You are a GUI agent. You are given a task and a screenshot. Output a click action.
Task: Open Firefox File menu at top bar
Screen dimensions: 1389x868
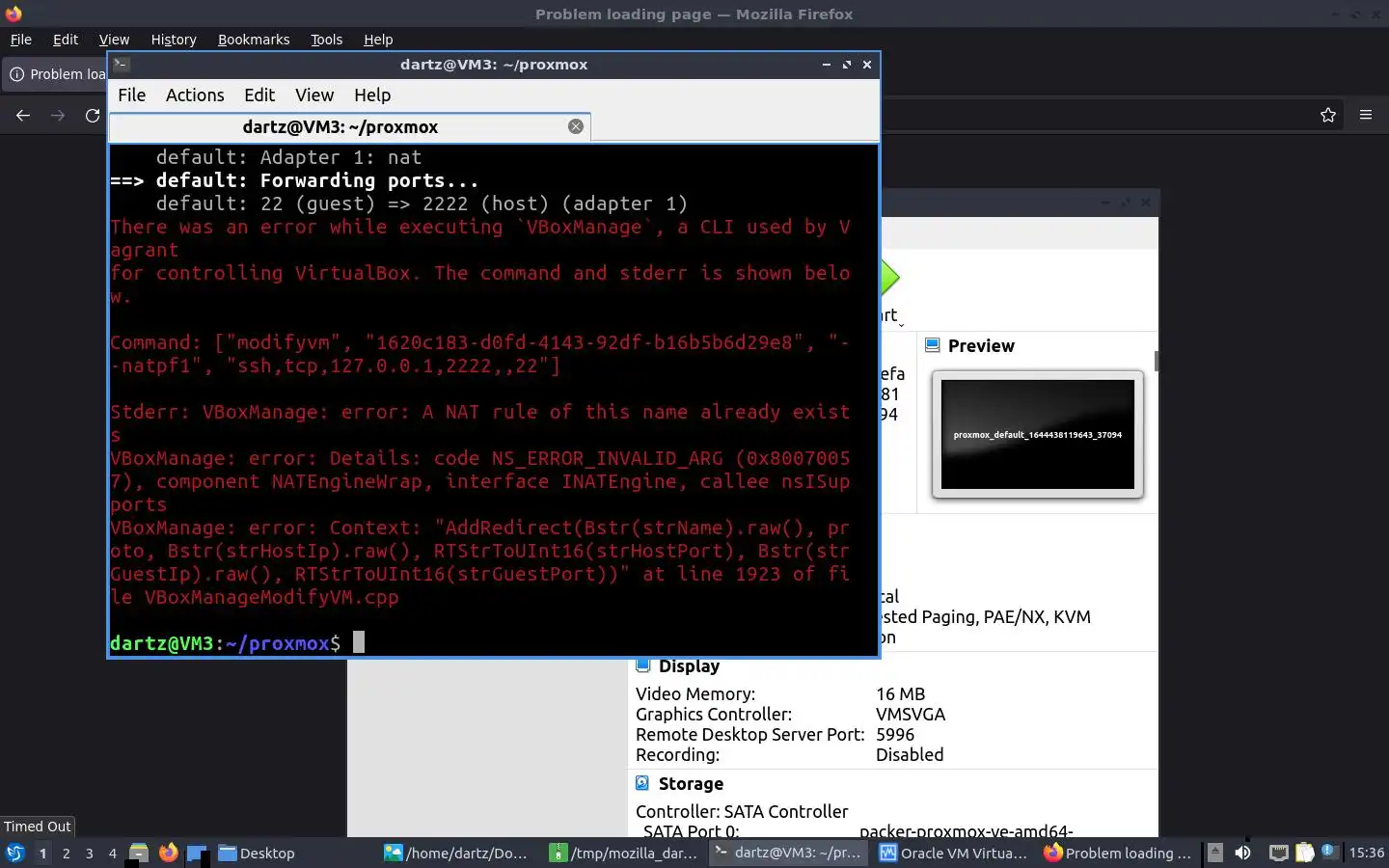[x=21, y=40]
